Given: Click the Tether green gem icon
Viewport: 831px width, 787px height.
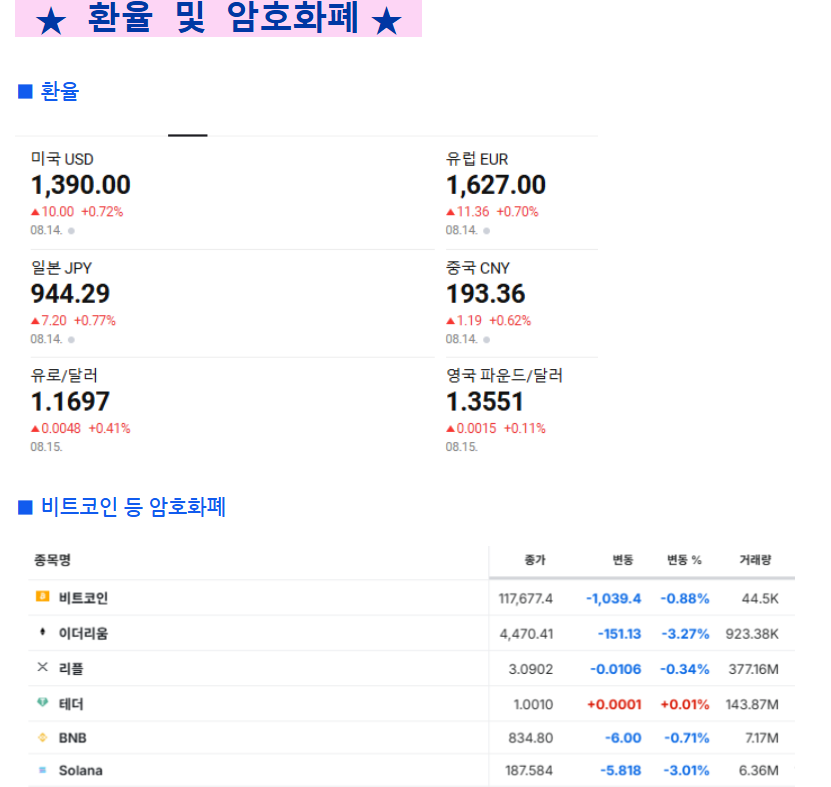Looking at the screenshot, I should (42, 702).
